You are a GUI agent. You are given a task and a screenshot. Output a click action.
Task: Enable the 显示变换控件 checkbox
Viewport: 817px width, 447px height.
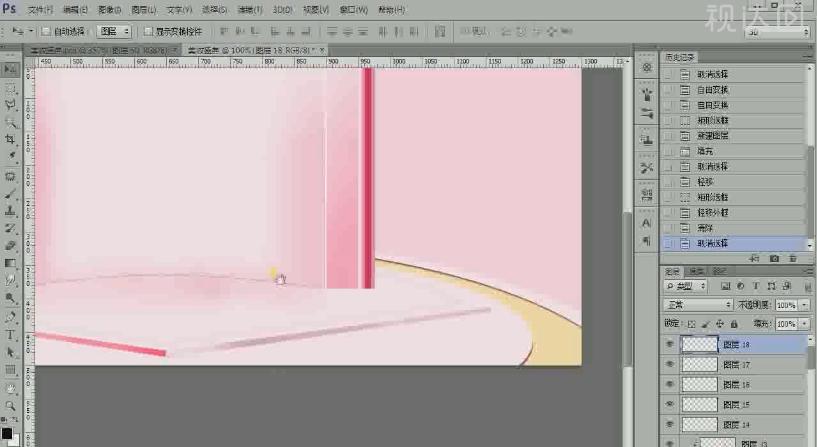pyautogui.click(x=148, y=31)
